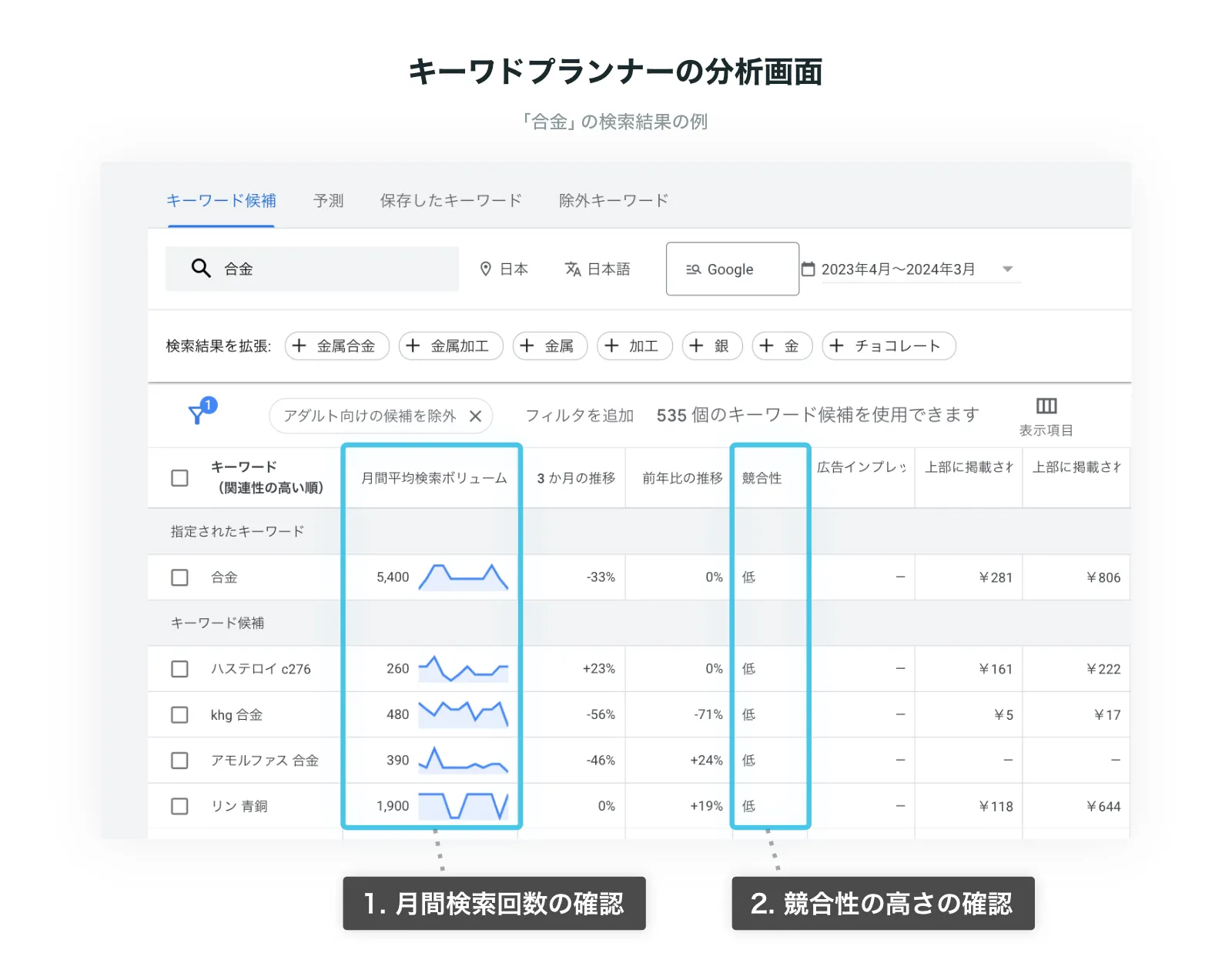1232x973 pixels.
Task: View the khg 合金 trend sparkline
Action: (x=464, y=714)
